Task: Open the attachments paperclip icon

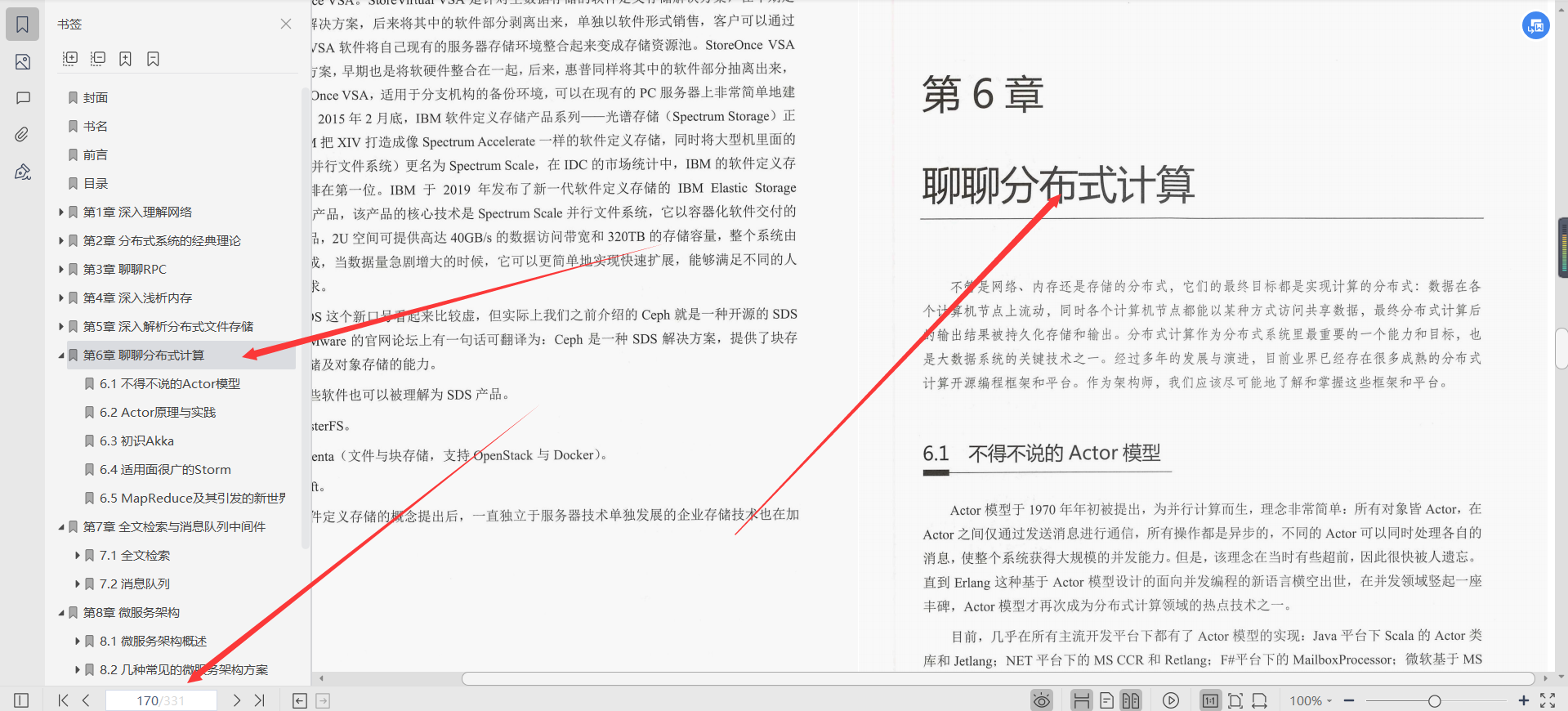Action: click(23, 135)
